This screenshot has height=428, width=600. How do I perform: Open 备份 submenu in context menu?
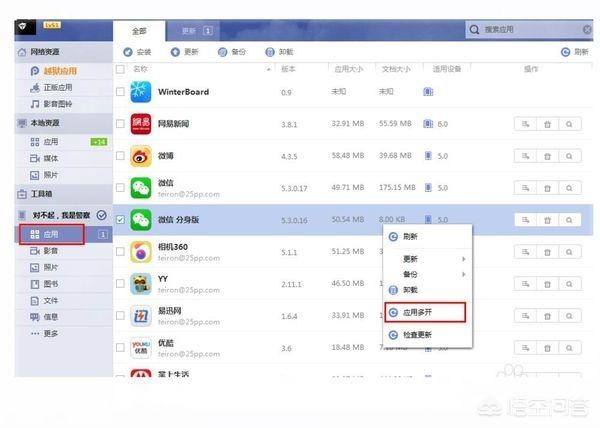tap(428, 274)
